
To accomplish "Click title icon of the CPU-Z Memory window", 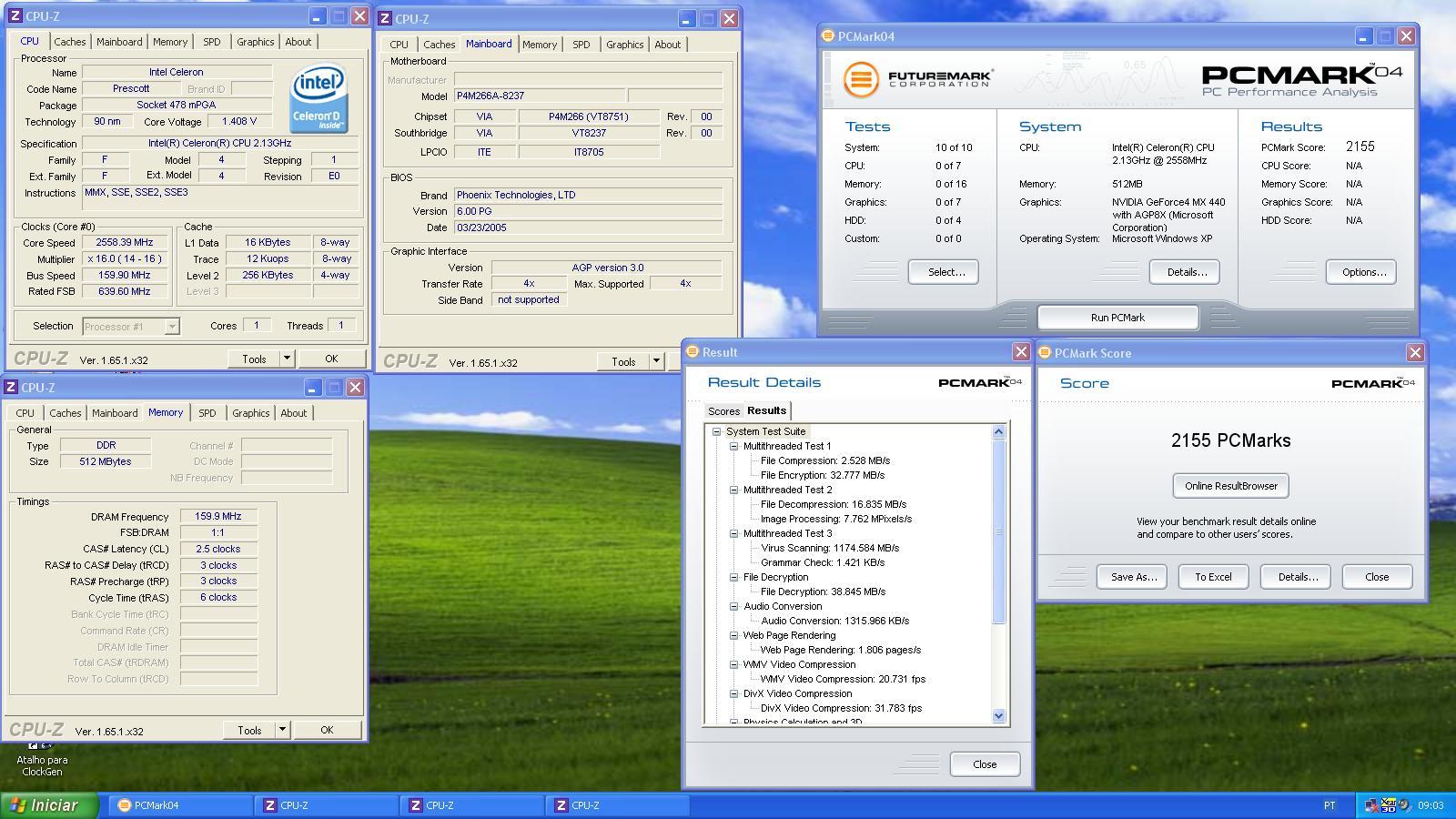I will 10,388.
